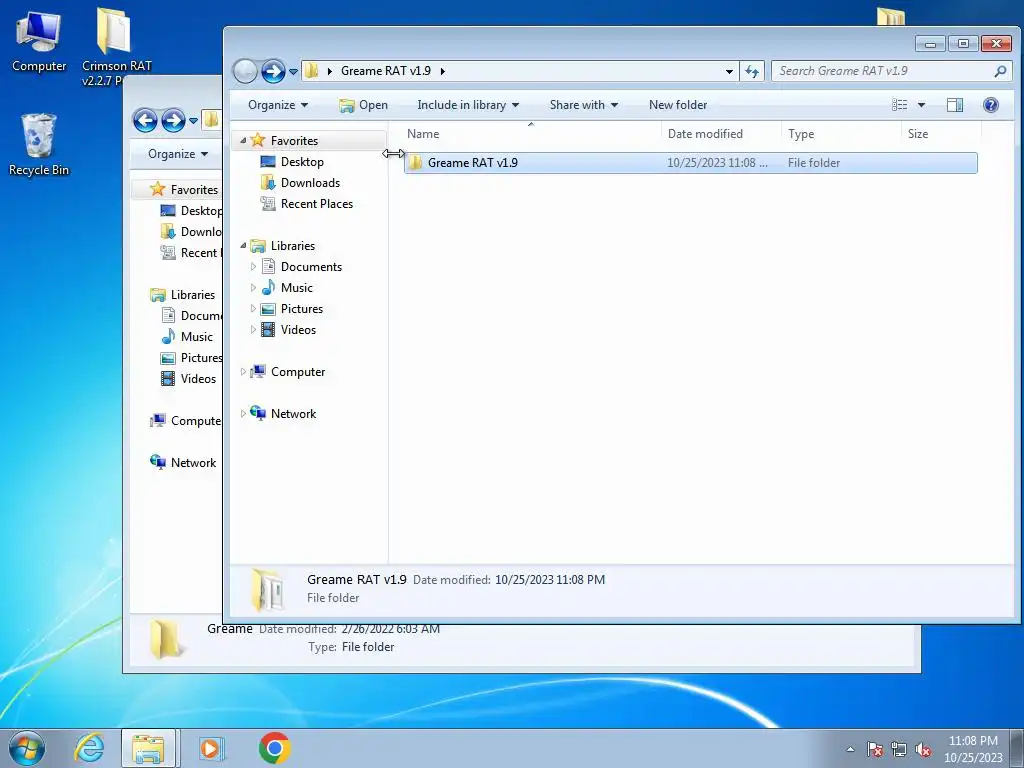
Task: Launch Google Chrome from taskbar
Action: click(x=274, y=748)
